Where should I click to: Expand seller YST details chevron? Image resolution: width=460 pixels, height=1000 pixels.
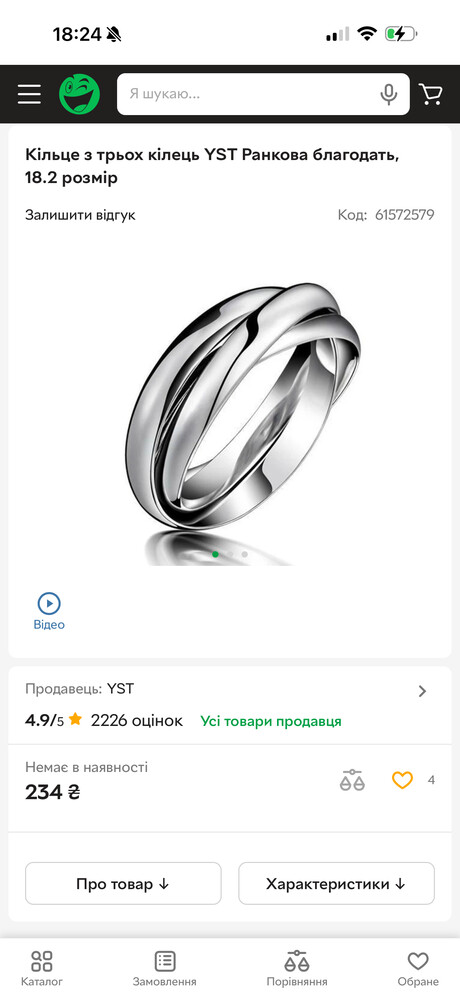point(422,691)
